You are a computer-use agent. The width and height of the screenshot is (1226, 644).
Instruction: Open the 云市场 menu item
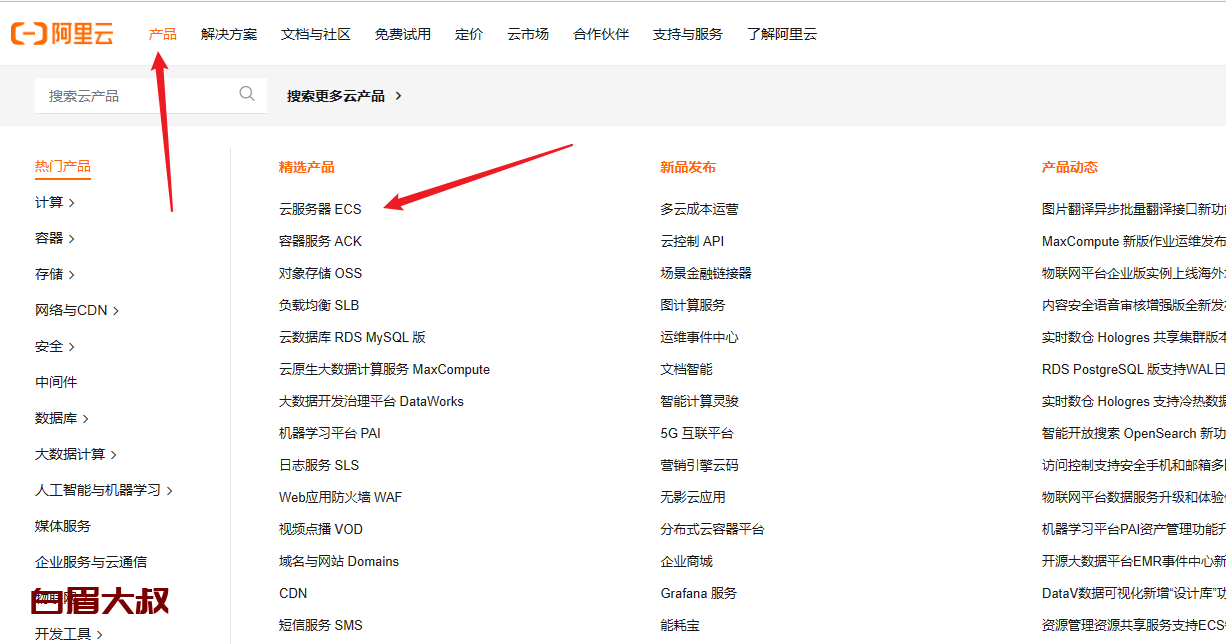528,34
